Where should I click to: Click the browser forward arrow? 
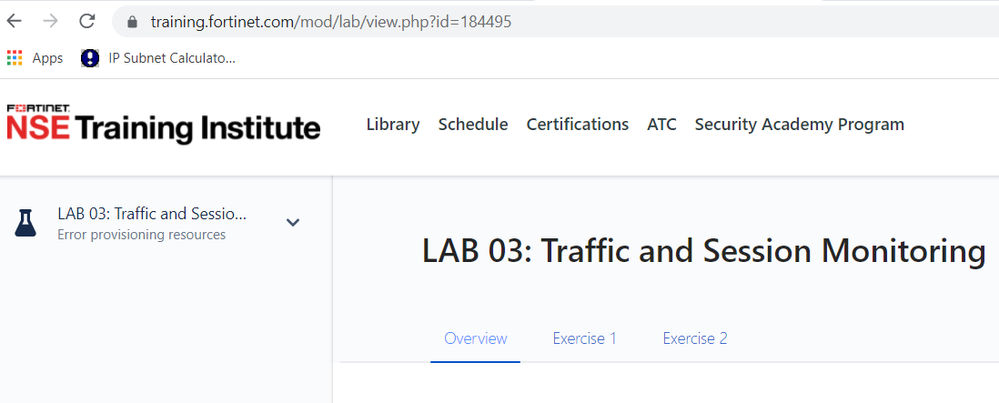[50, 21]
